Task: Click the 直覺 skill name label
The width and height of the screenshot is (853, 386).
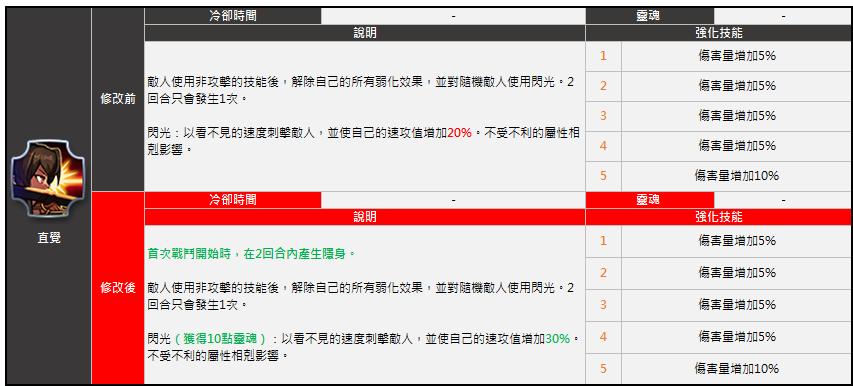Action: 49,238
